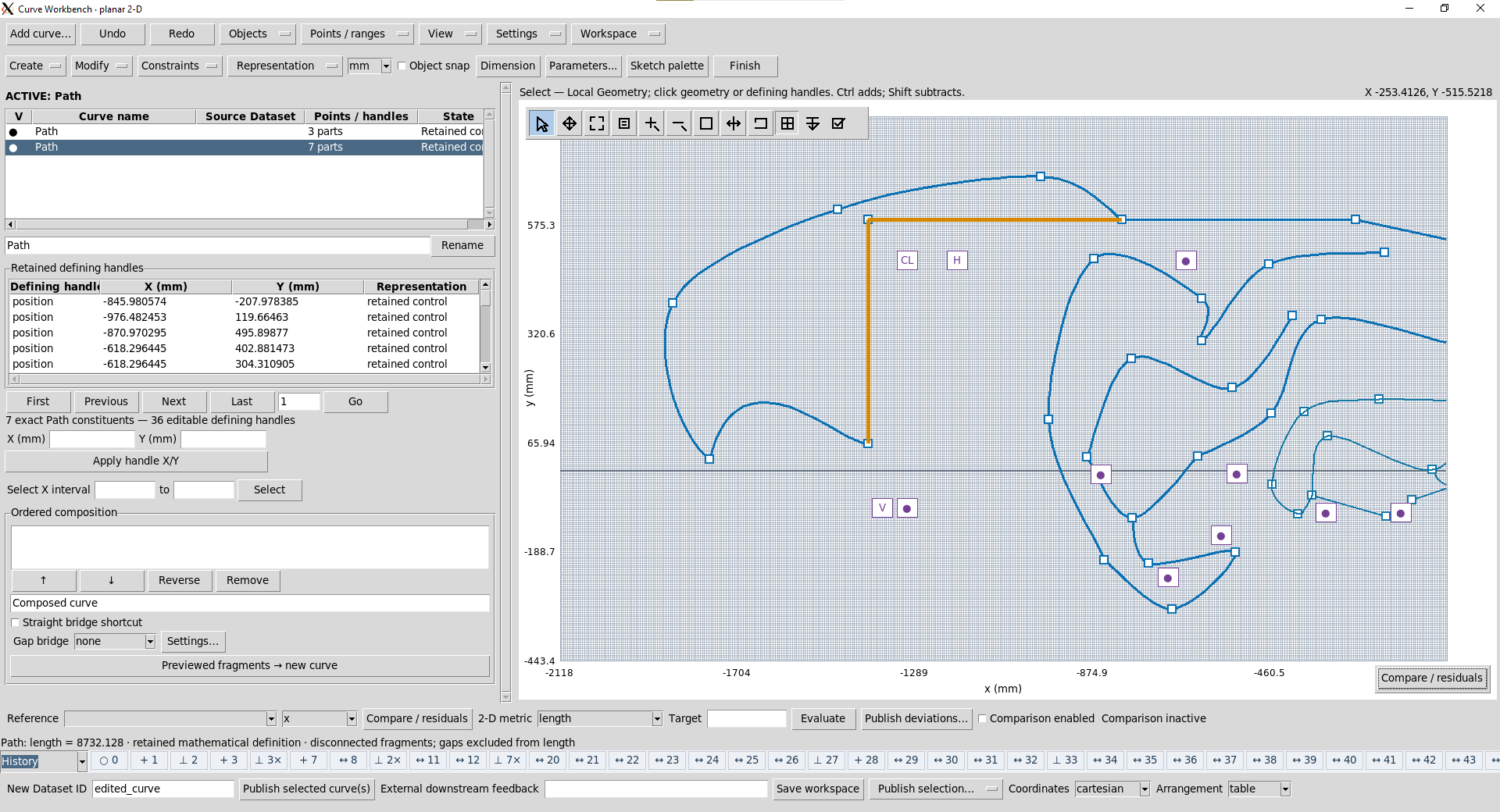Open the Constraints menu
This screenshot has height=812, width=1500.
(180, 66)
